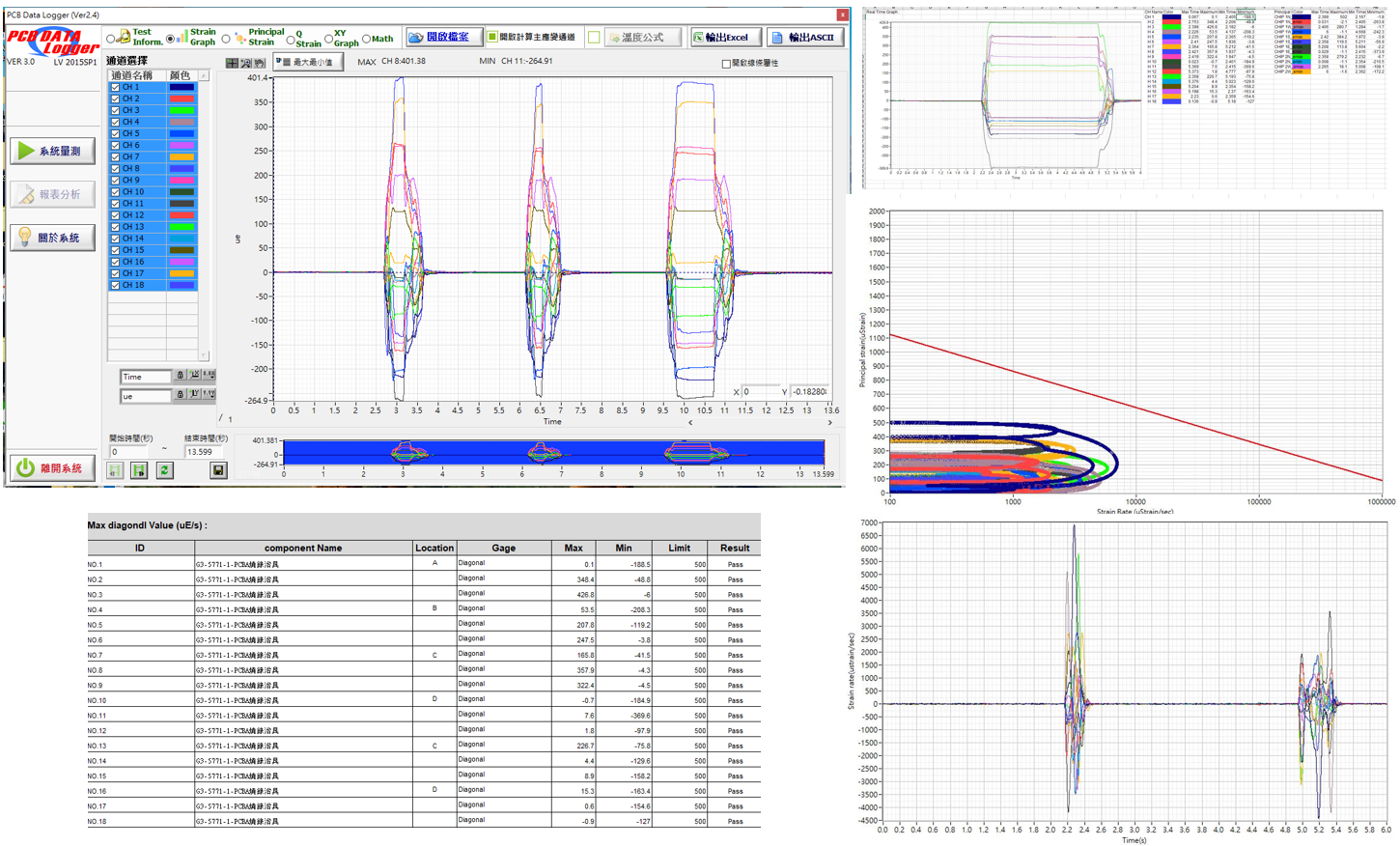Click the green refresh time range icon

pyautogui.click(x=165, y=470)
